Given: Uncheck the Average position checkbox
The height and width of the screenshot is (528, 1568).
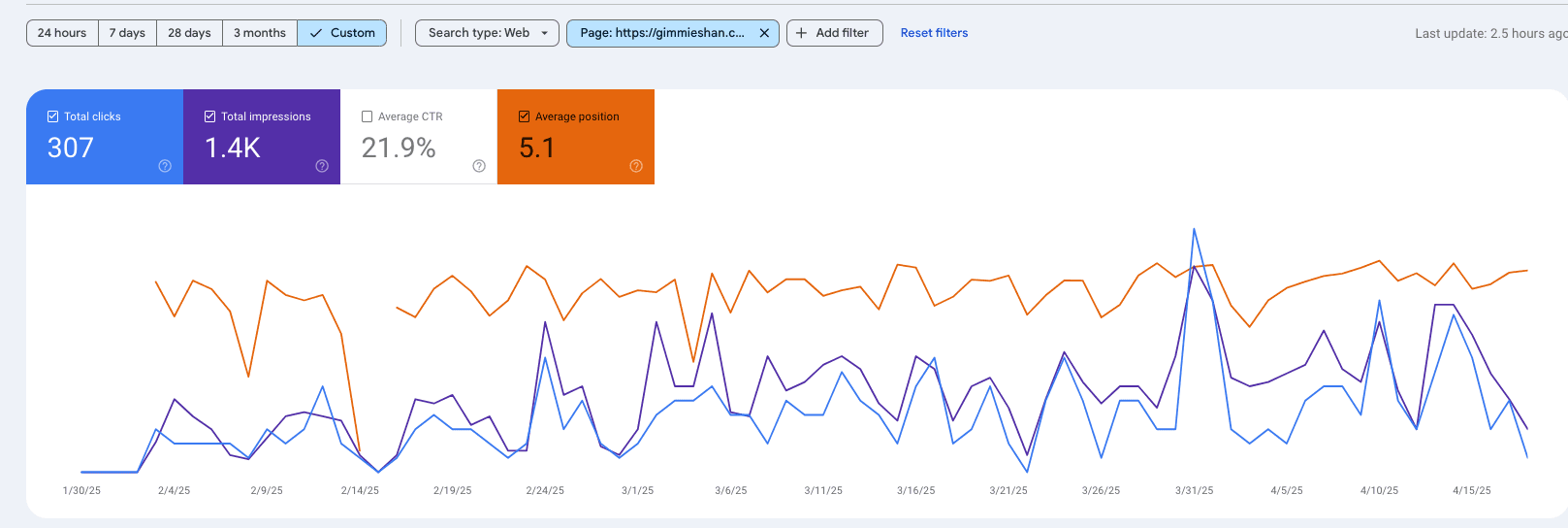Looking at the screenshot, I should click(524, 116).
